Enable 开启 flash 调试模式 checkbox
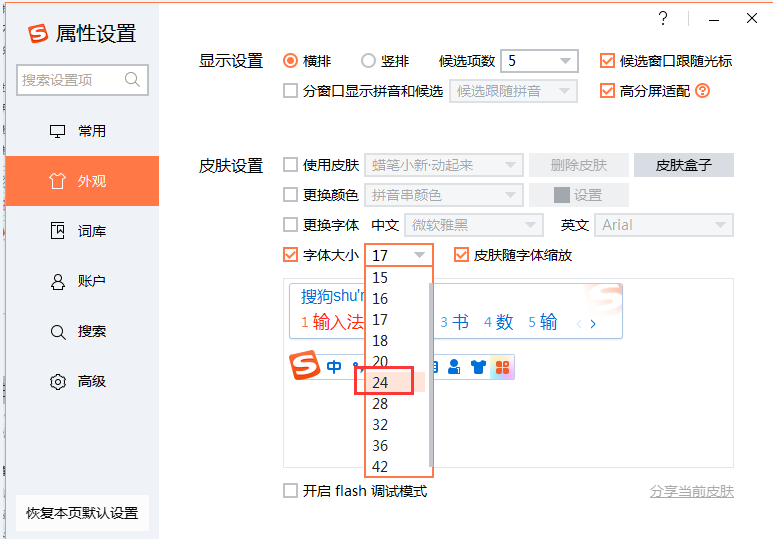 [290, 491]
